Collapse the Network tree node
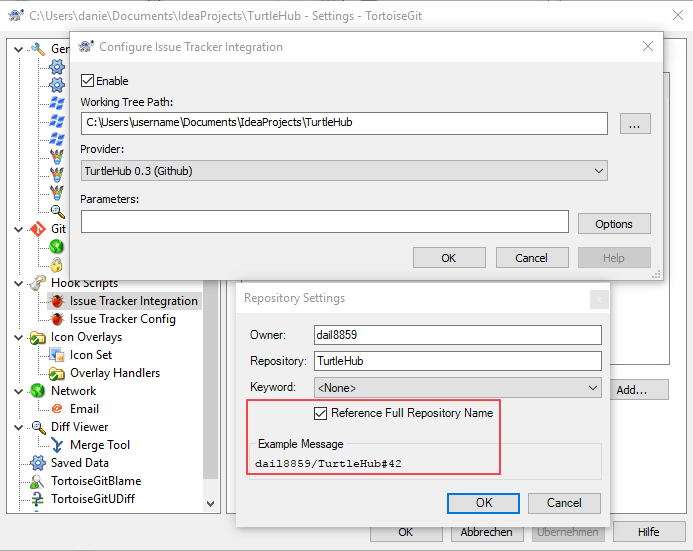The image size is (693, 551). click(18, 391)
